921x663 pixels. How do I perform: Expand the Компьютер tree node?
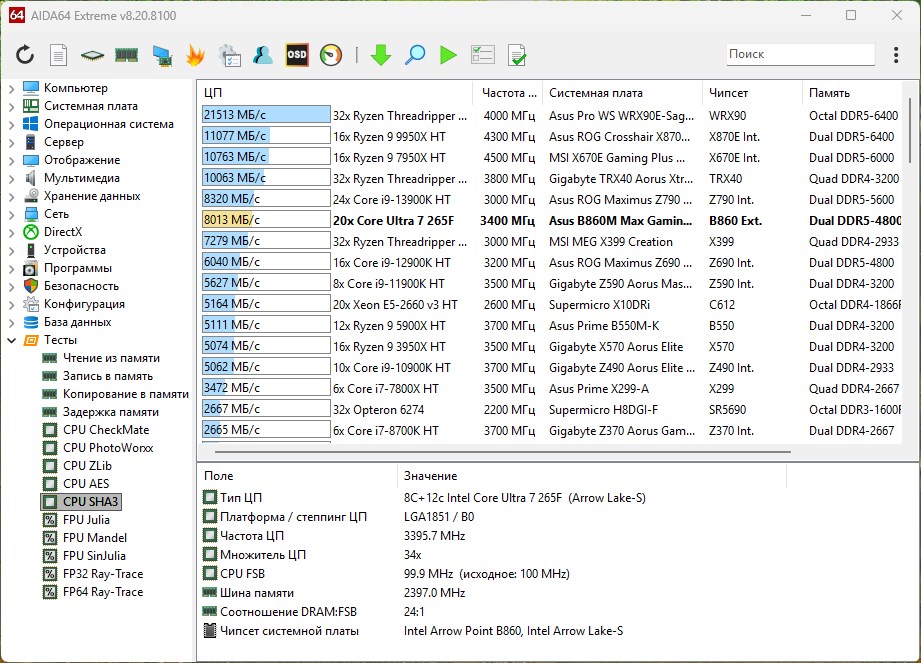(x=12, y=88)
